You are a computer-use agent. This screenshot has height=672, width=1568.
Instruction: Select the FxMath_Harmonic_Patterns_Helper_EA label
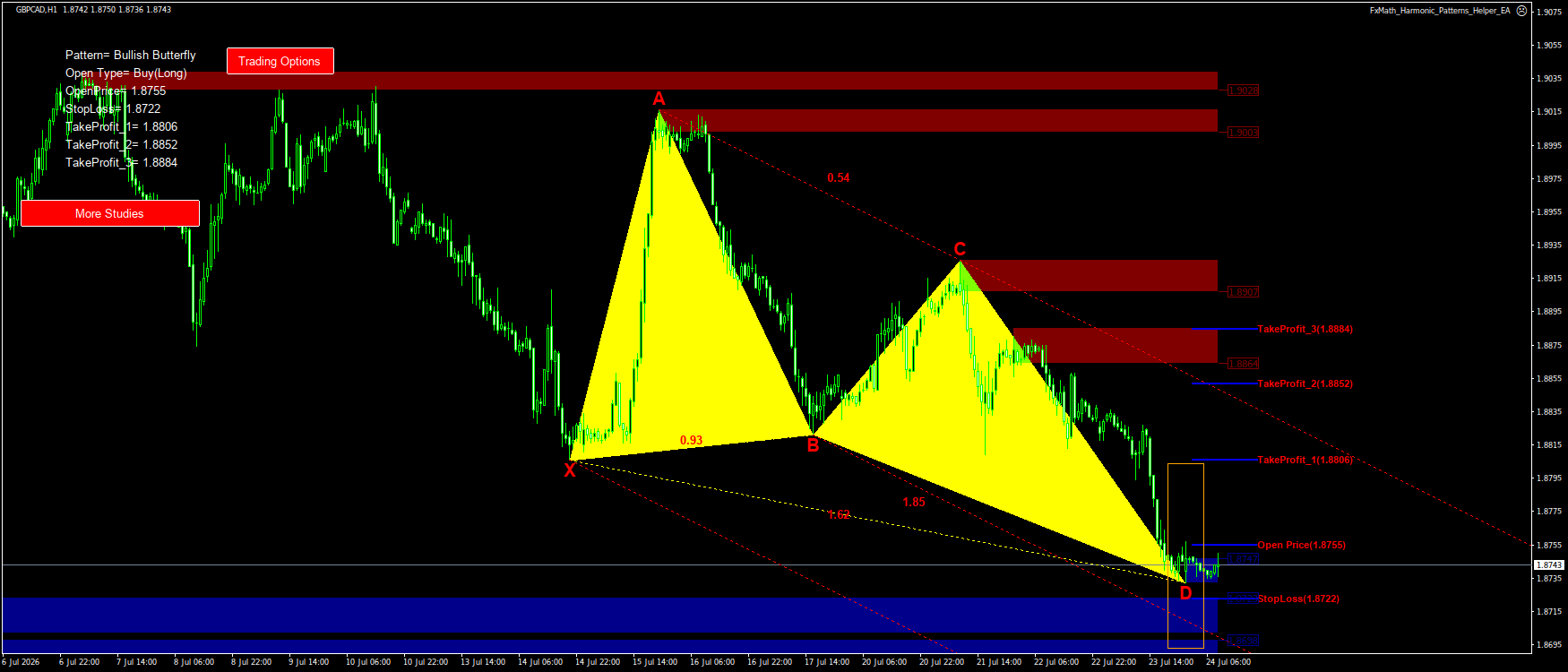coord(1440,11)
